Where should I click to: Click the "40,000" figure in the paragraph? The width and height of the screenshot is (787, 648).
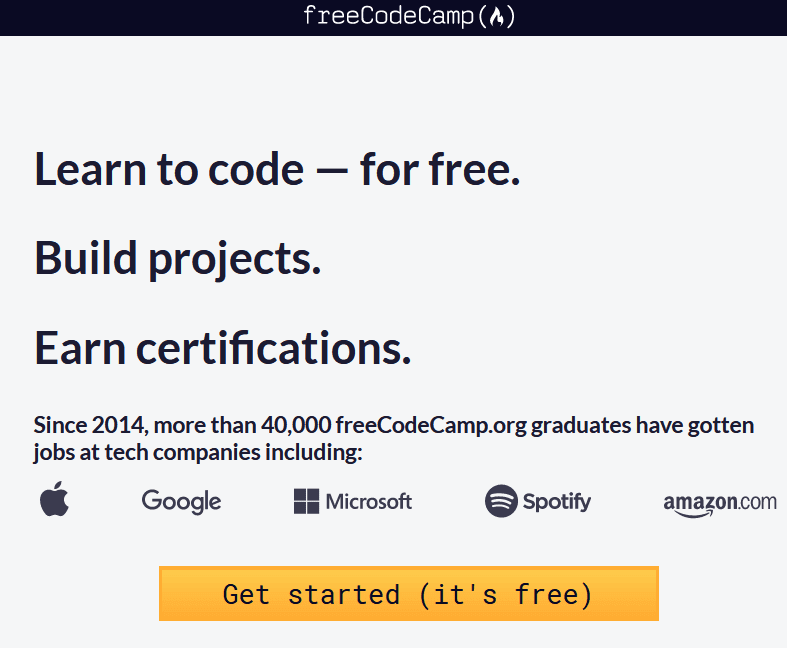[x=296, y=425]
